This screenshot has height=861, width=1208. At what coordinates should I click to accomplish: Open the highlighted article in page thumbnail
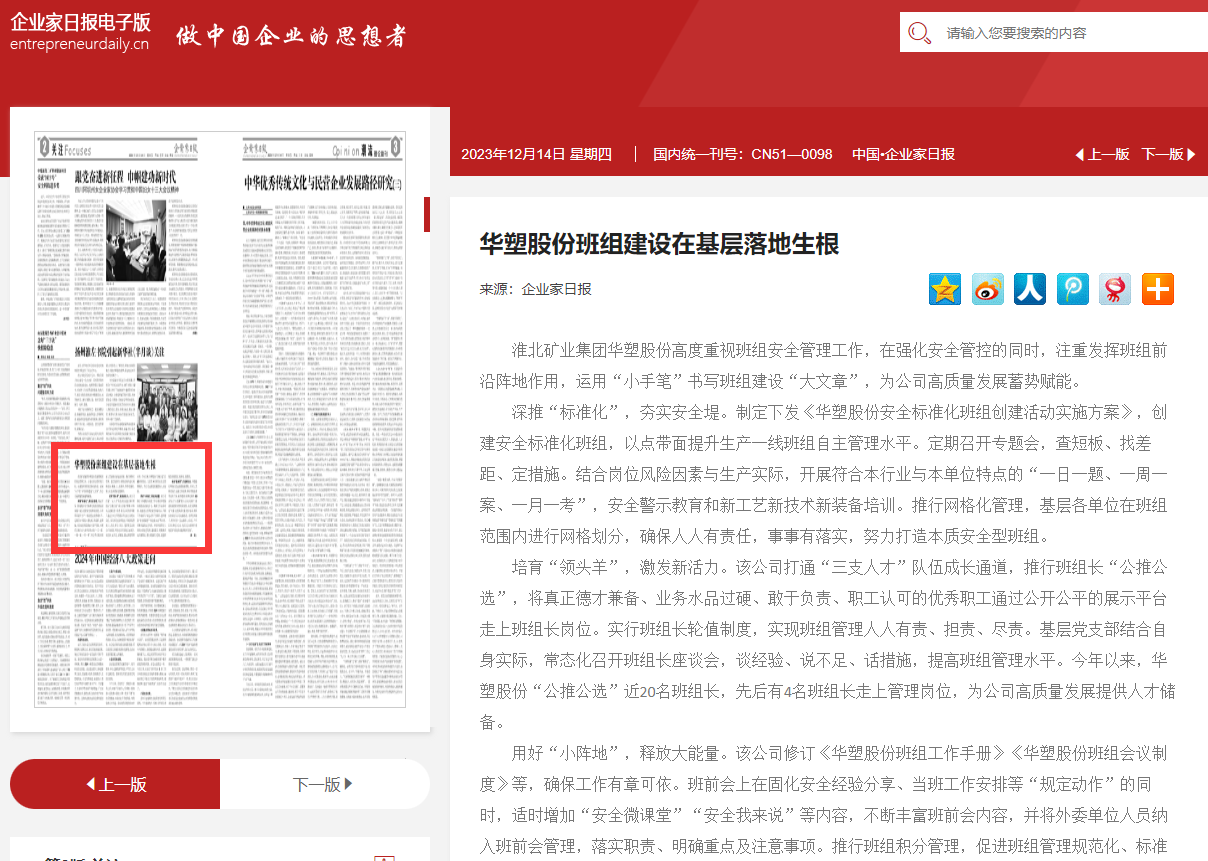(x=129, y=498)
